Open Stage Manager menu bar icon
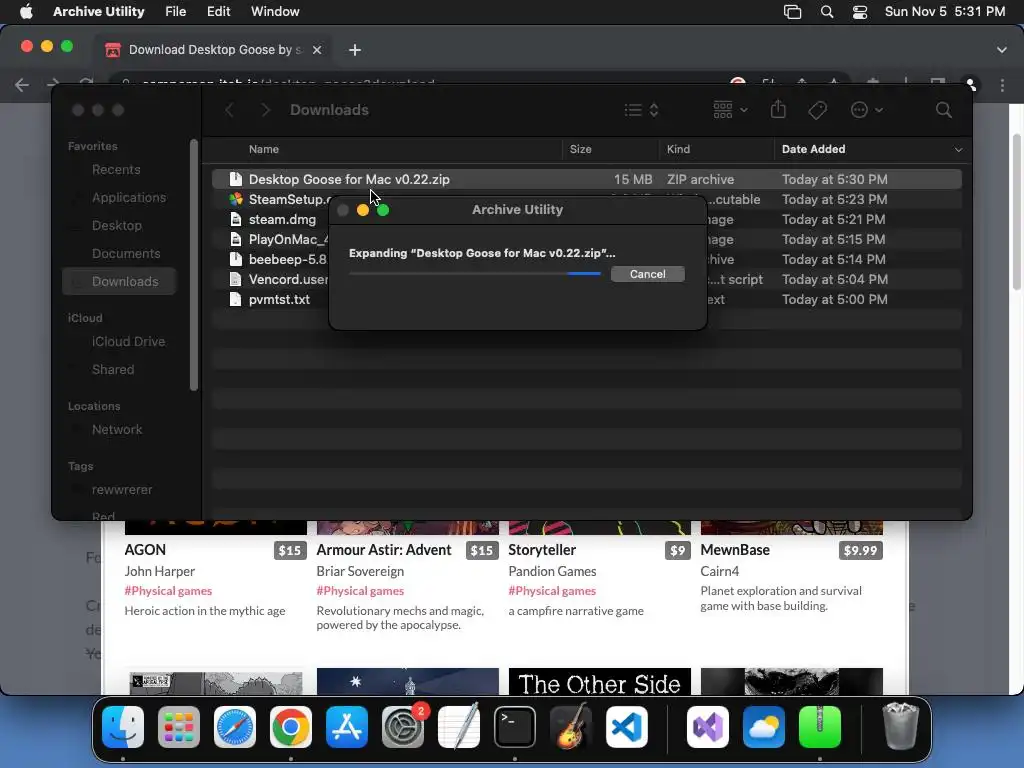The width and height of the screenshot is (1024, 768). [792, 12]
